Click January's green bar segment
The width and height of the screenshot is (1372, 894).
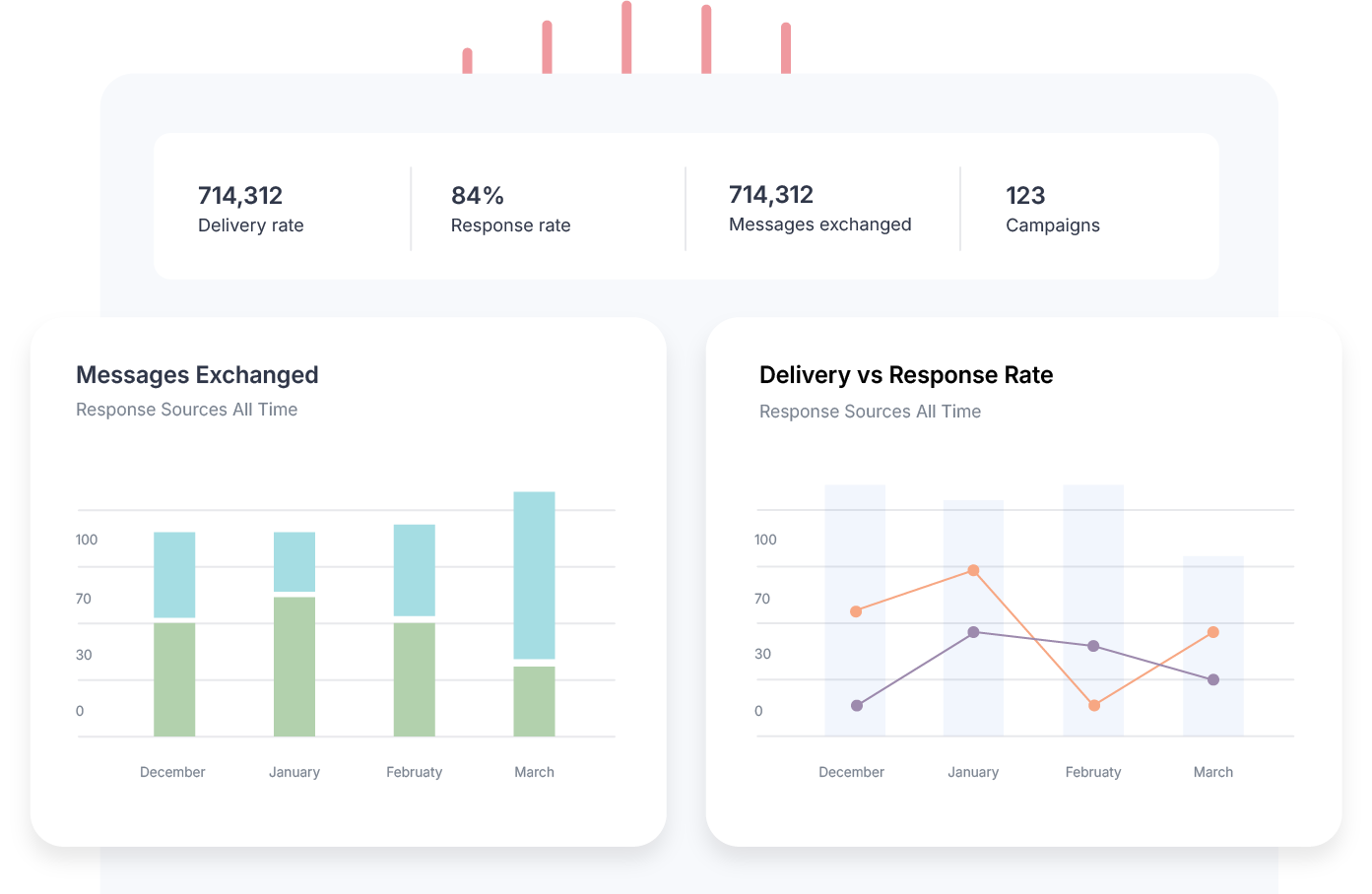(294, 667)
